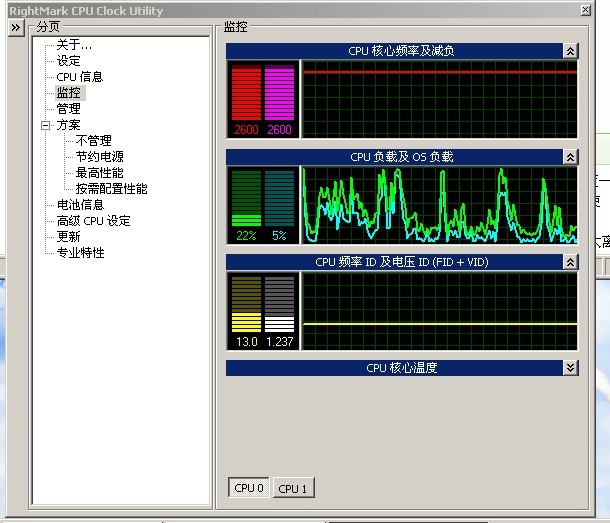The height and width of the screenshot is (523, 610).
Task: Open the 更新 page
Action: coord(68,237)
